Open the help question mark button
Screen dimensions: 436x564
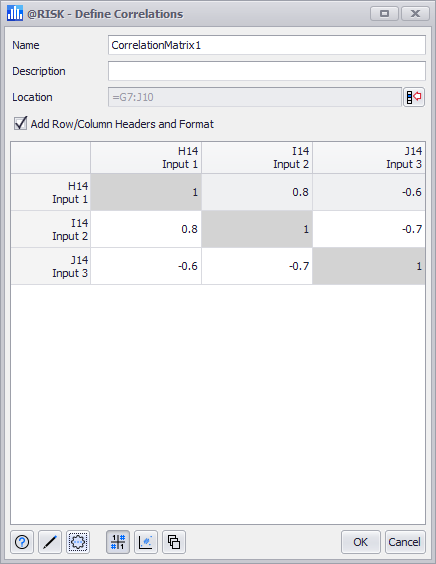coord(22,542)
